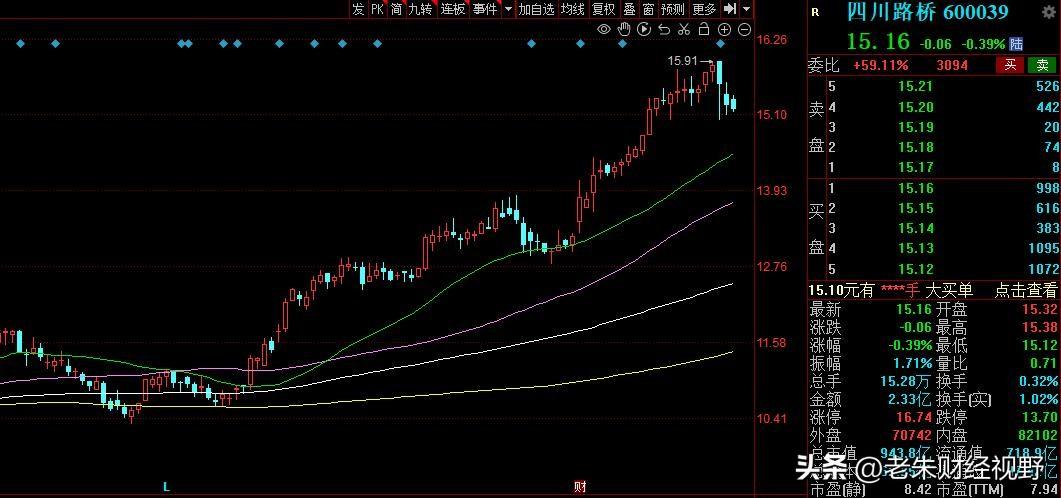Image resolution: width=1061 pixels, height=498 pixels.
Task: Select buy level 5 price 15.12
Action: click(x=916, y=269)
